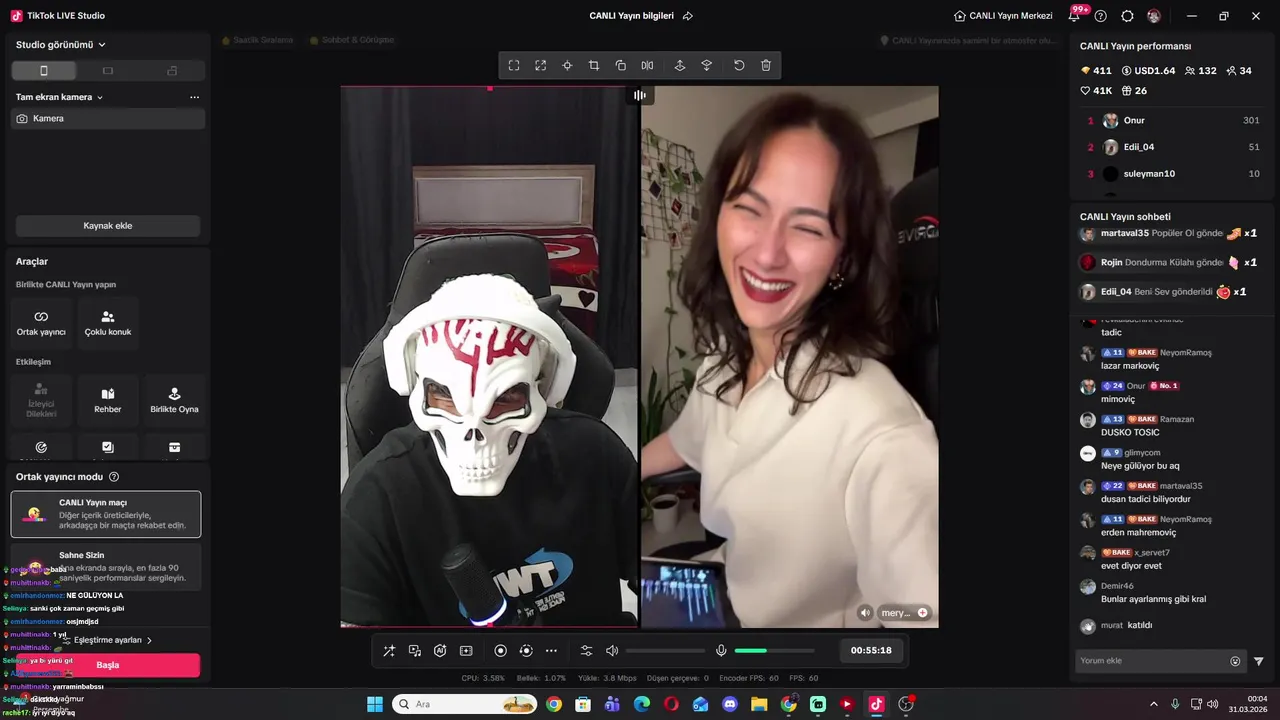Image resolution: width=1280 pixels, height=720 pixels.
Task: Mute the speaker output
Action: tap(612, 651)
